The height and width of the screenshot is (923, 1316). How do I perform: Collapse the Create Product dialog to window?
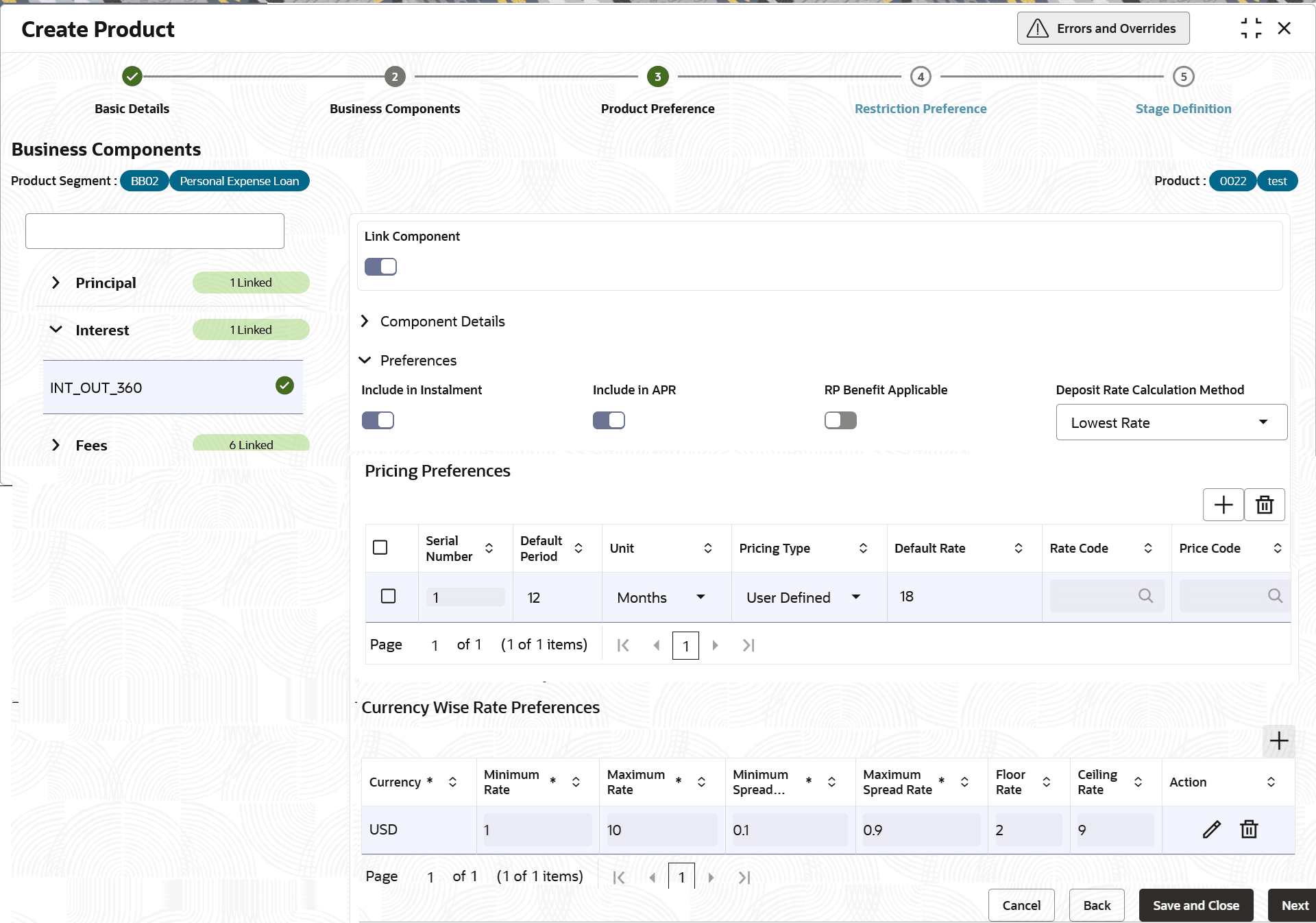pos(1250,28)
